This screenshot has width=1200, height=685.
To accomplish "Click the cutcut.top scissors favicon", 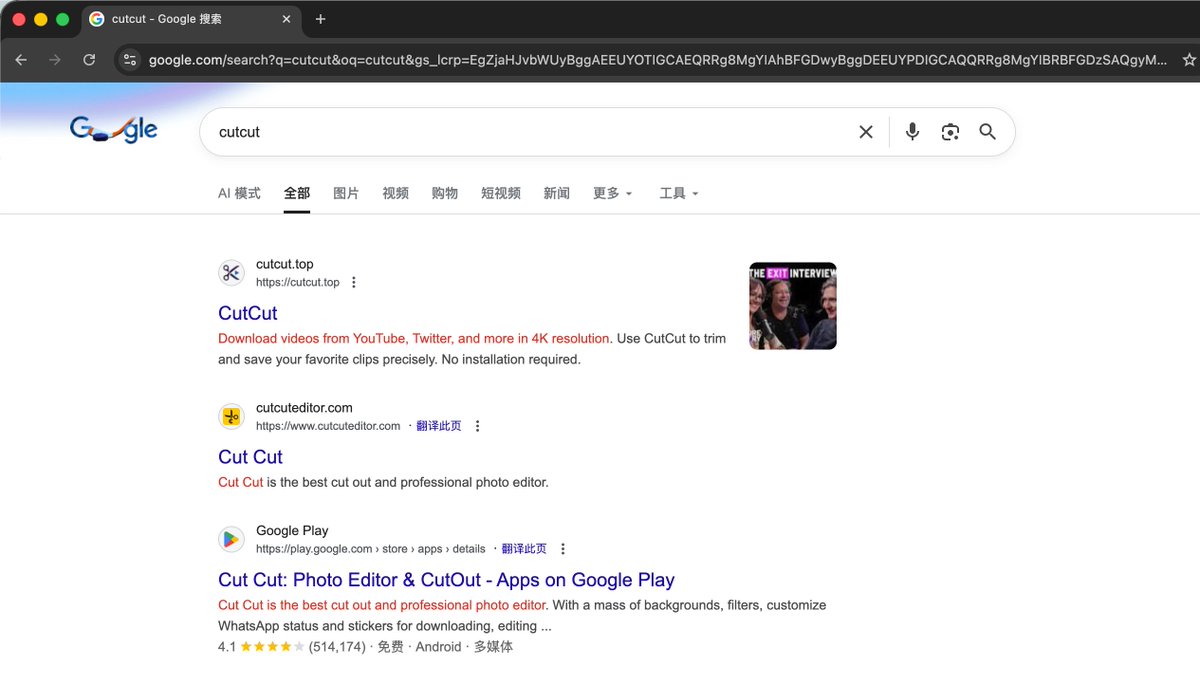I will [x=231, y=273].
